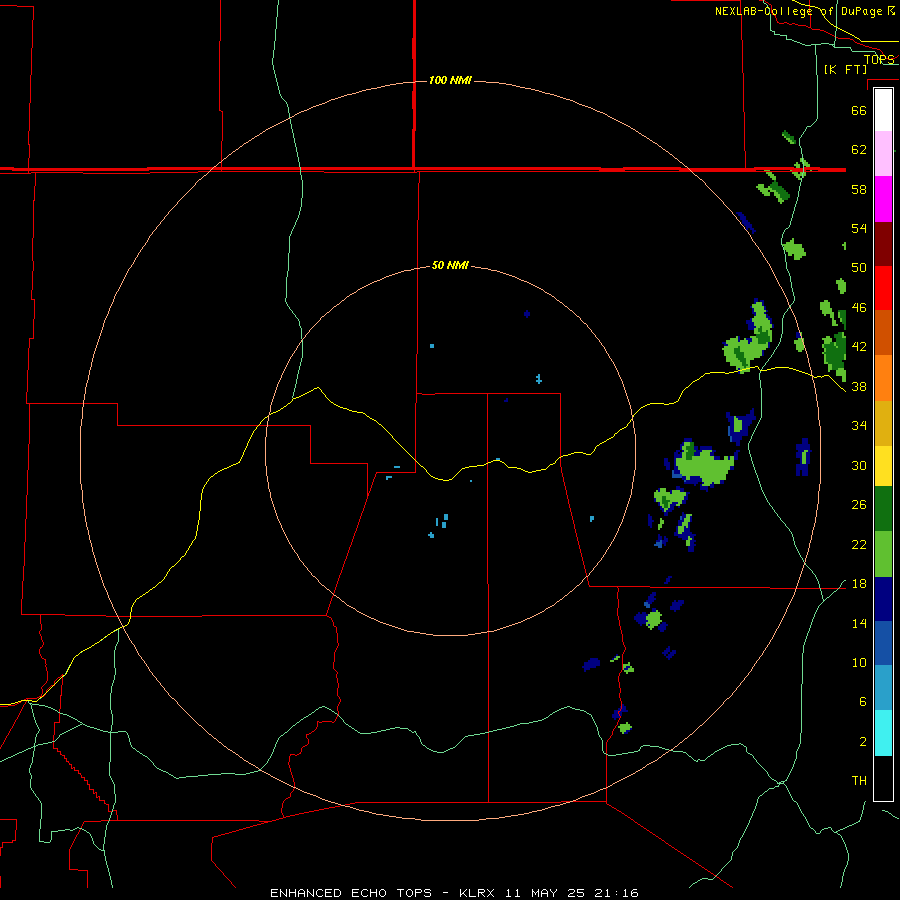Click the '[K FT]' units label

(845, 69)
